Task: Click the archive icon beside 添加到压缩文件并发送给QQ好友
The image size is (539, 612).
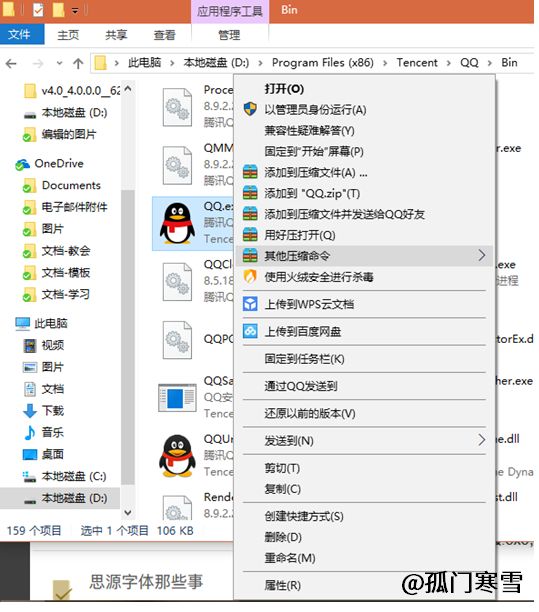Action: coord(250,214)
